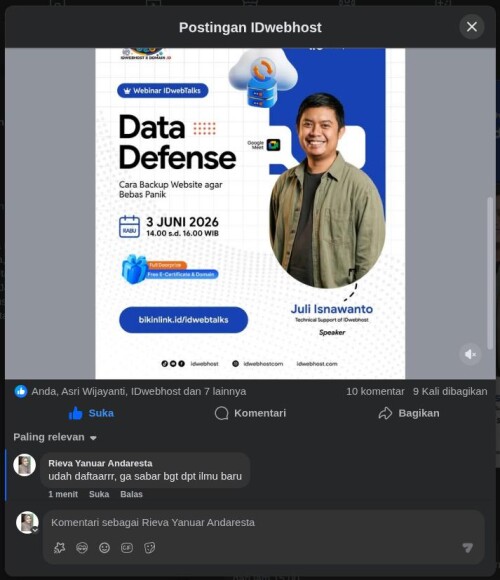The width and height of the screenshot is (500, 580).
Task: Switch the commenting profile via the avatar chevron
Action: pyautogui.click(x=35, y=530)
